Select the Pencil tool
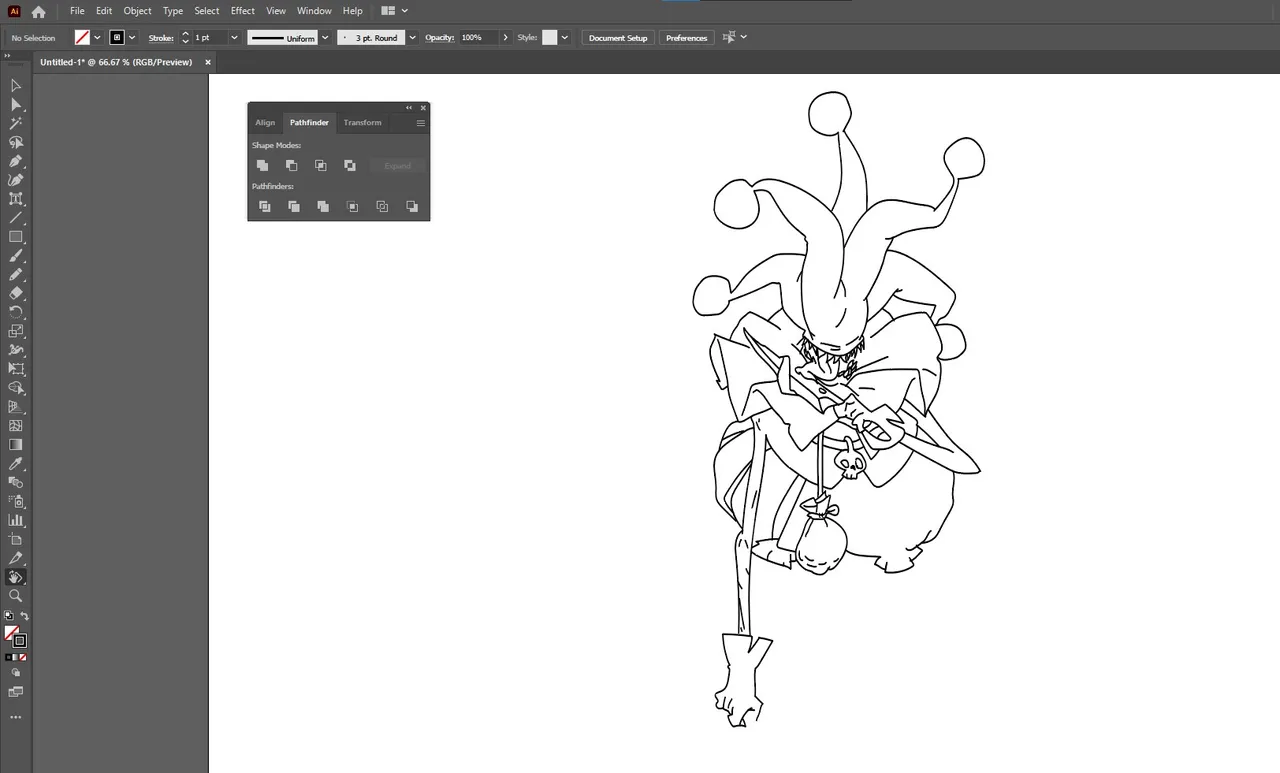This screenshot has height=773, width=1280. [16, 275]
